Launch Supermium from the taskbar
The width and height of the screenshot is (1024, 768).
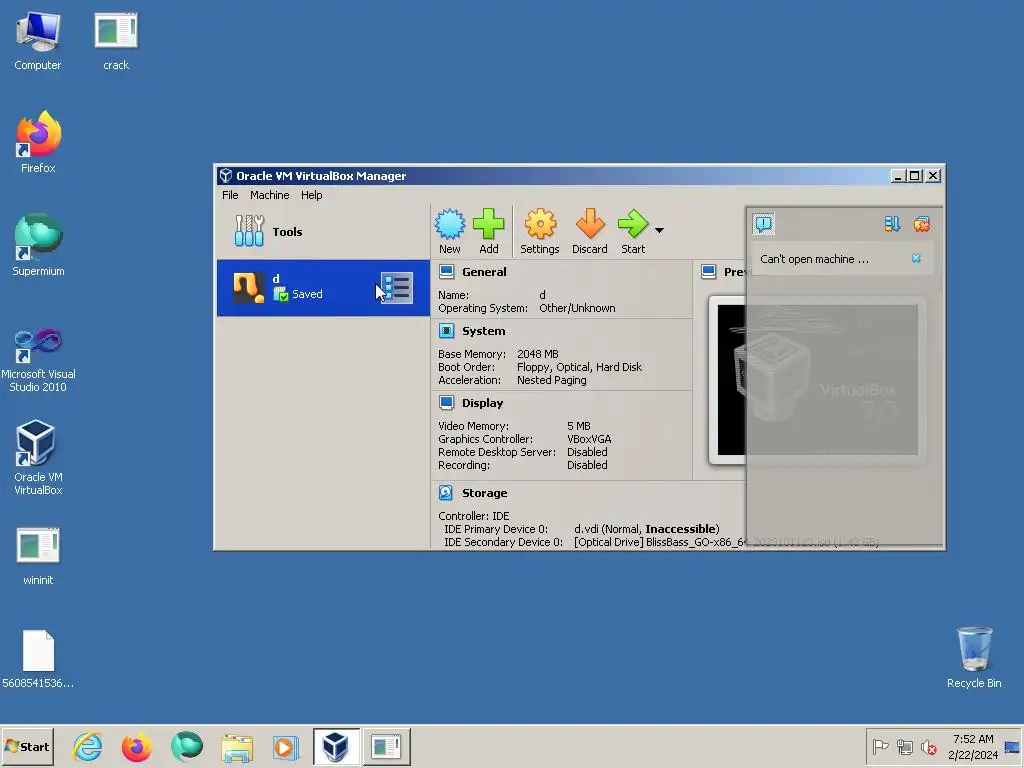point(187,746)
